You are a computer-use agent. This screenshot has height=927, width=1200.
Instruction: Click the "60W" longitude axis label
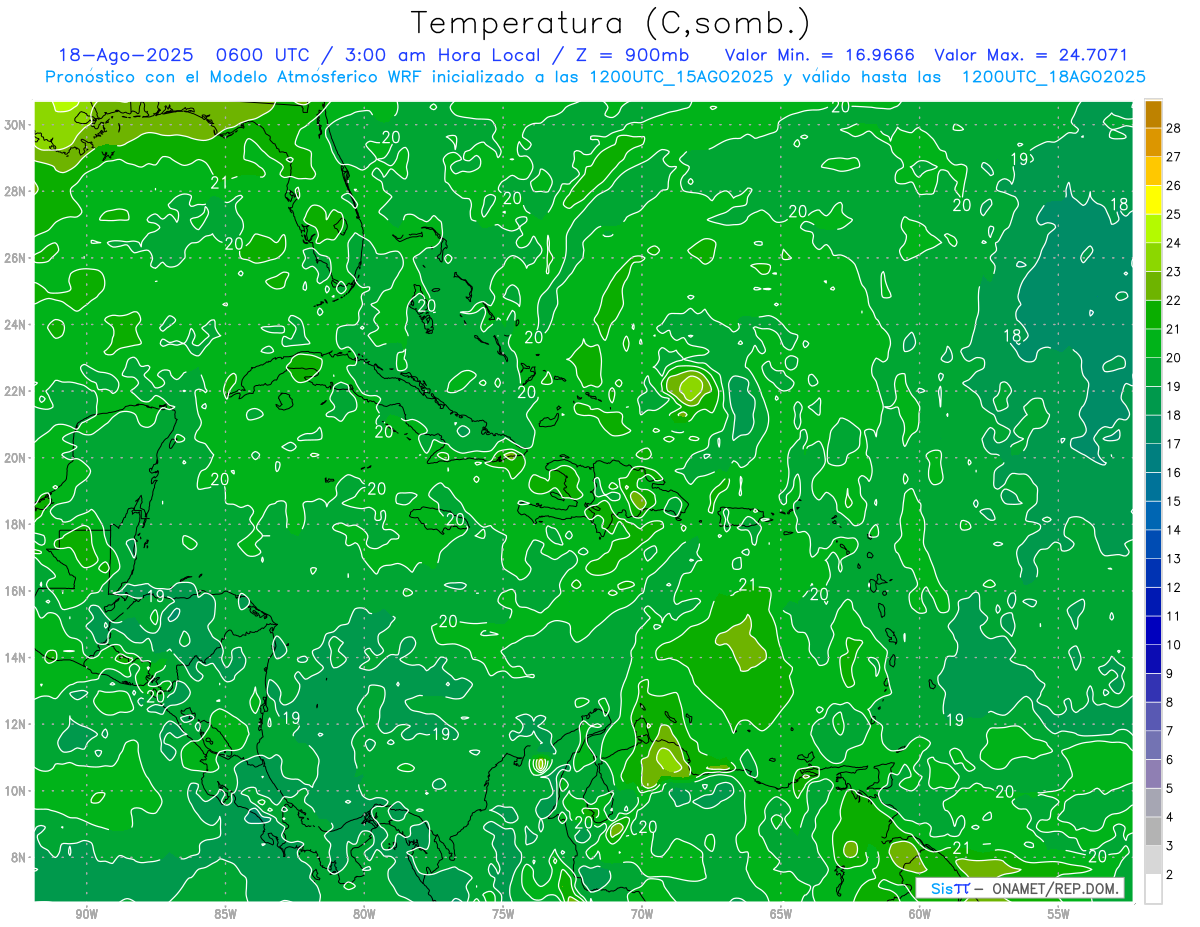tap(919, 914)
